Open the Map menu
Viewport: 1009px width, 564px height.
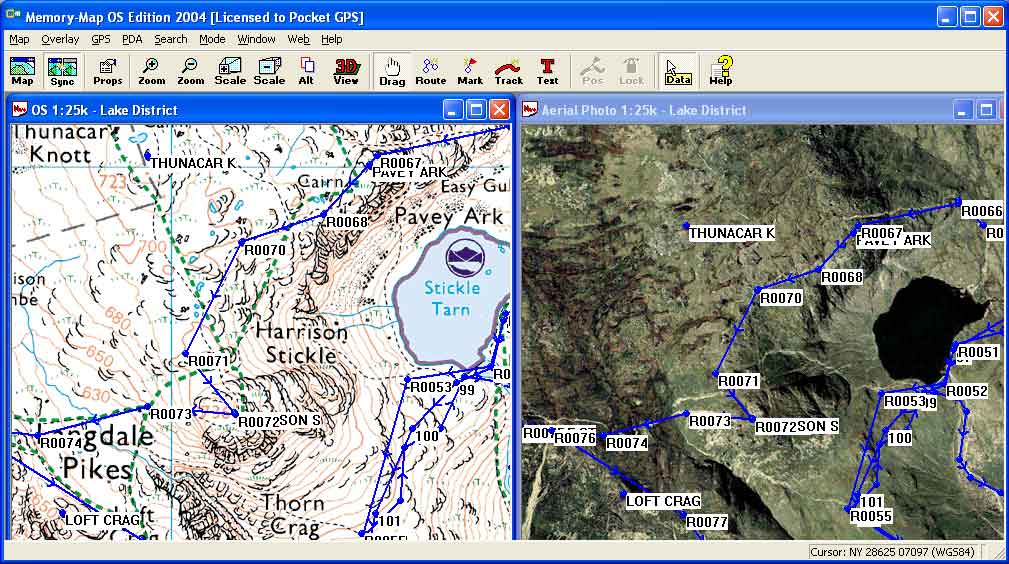tap(19, 39)
